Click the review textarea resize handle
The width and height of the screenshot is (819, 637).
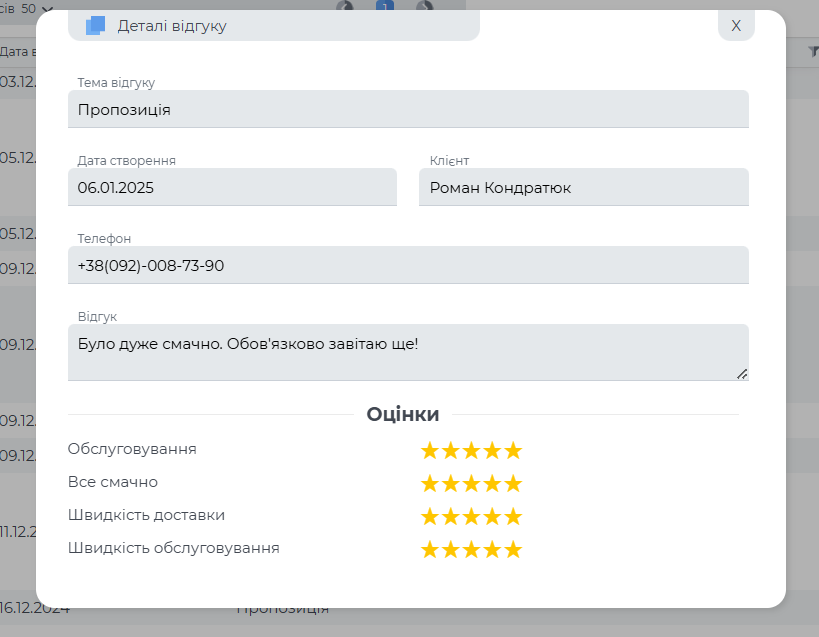coord(742,374)
